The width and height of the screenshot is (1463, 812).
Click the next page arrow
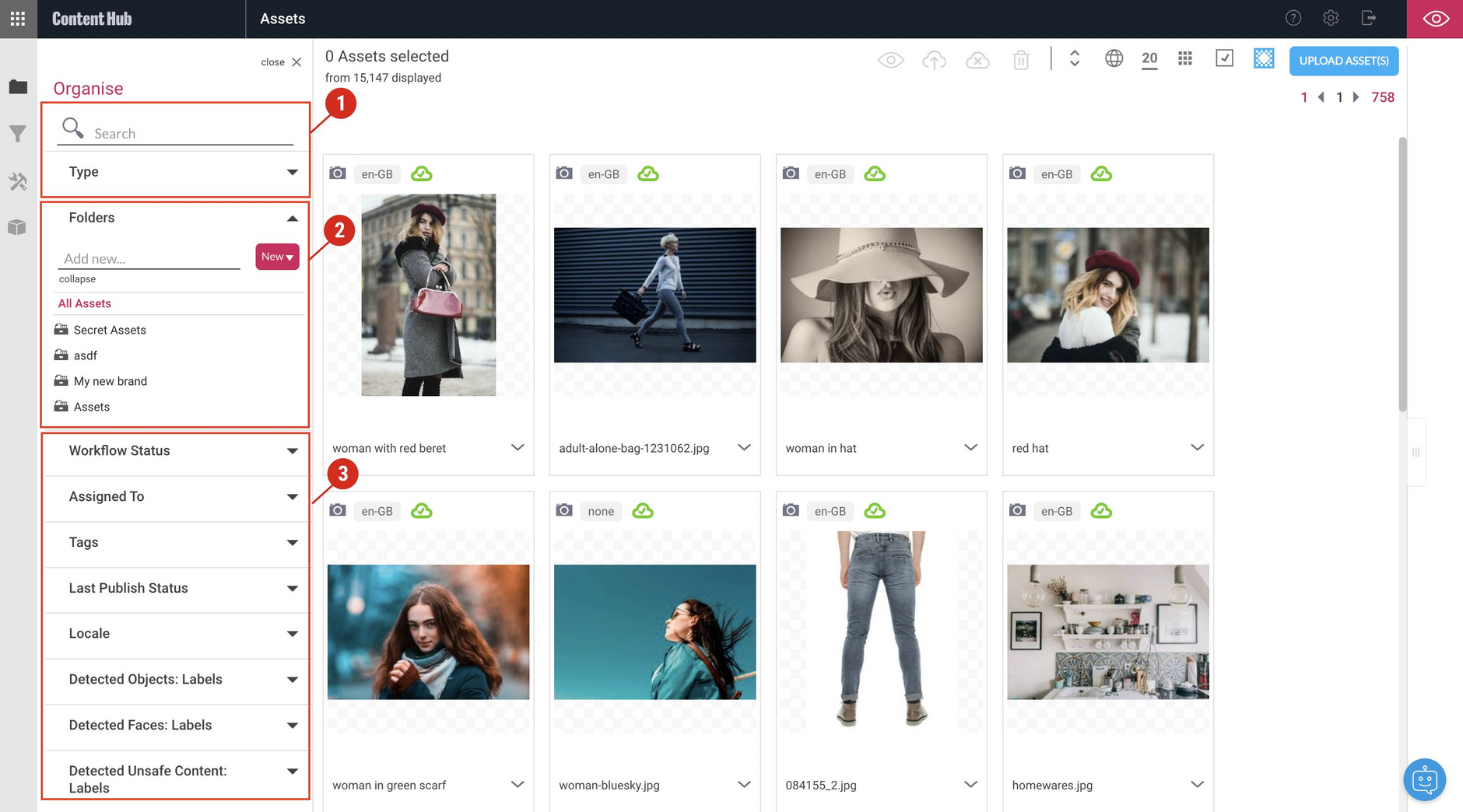[1356, 97]
